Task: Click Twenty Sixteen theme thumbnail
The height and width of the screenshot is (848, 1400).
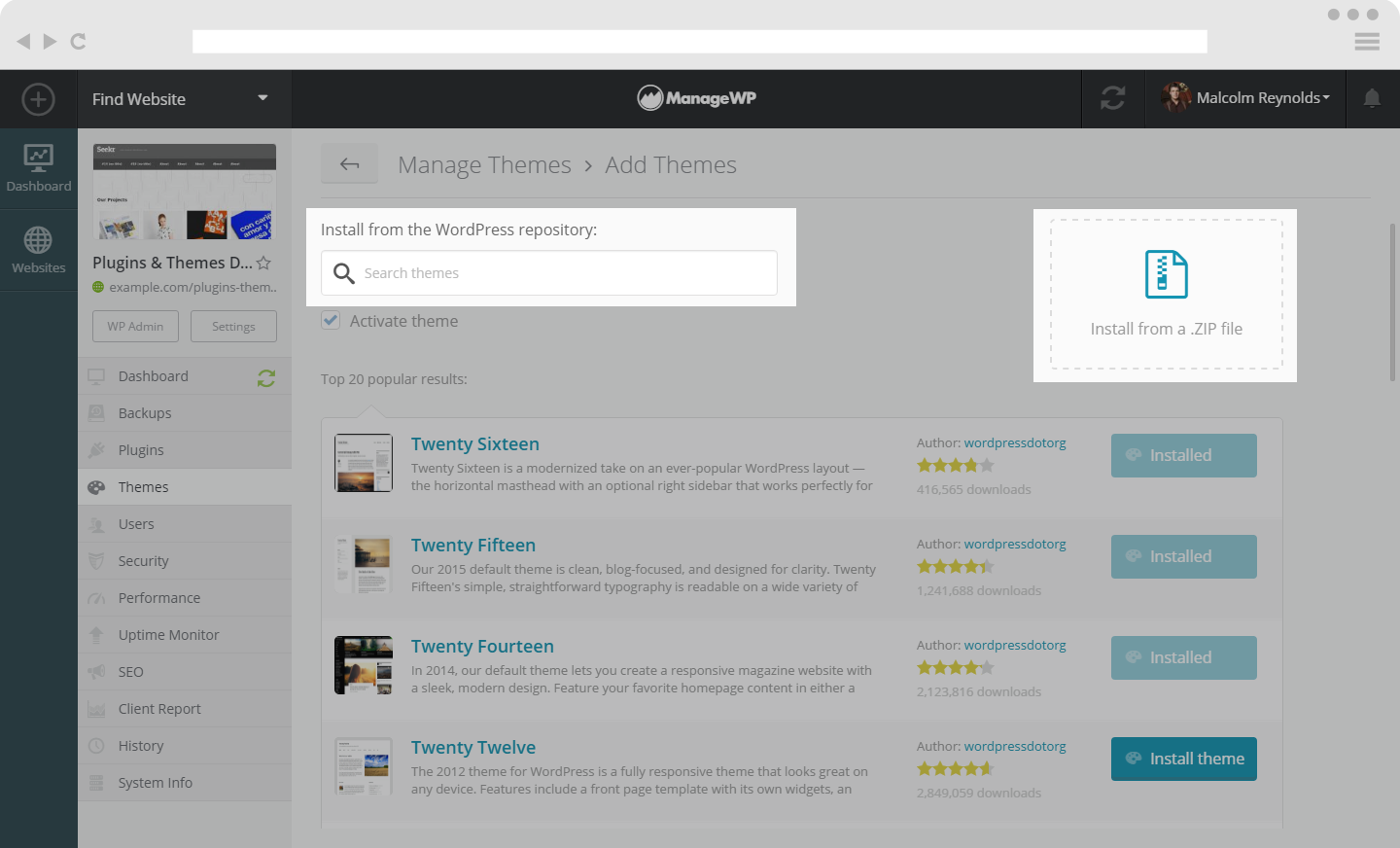Action: [364, 463]
